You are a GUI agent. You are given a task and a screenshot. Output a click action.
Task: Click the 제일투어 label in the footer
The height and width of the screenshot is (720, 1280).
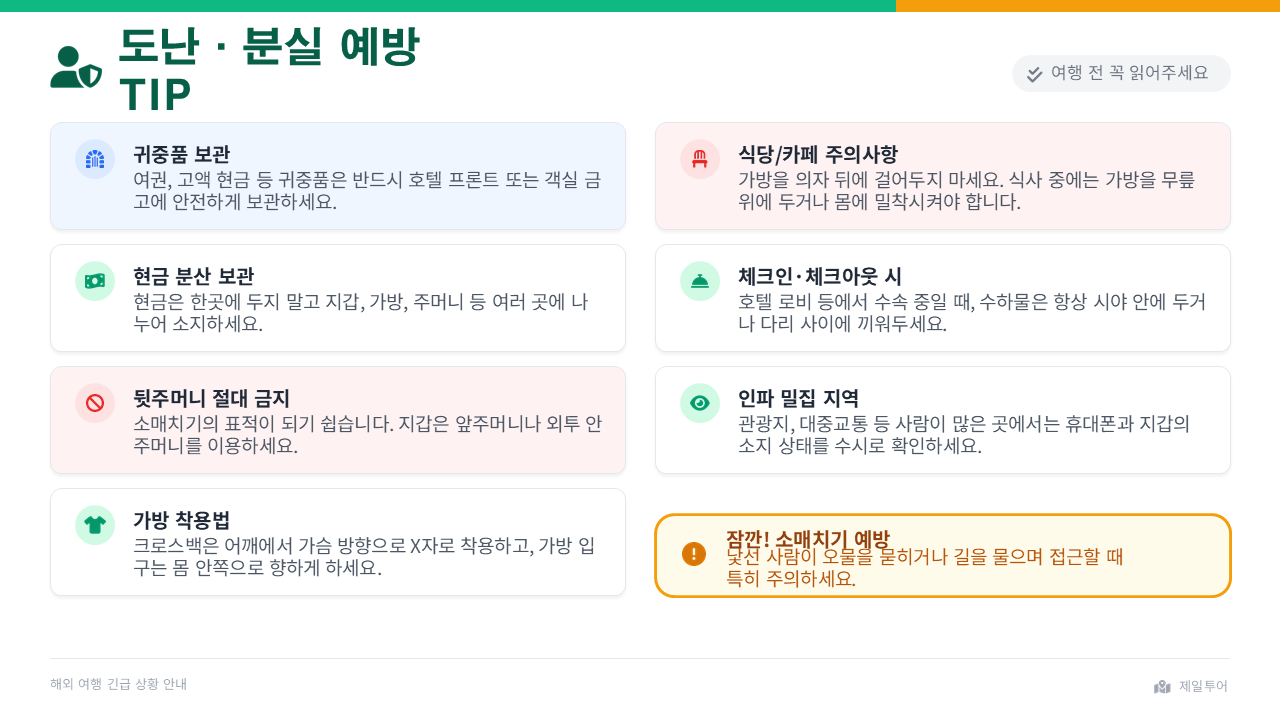point(1203,687)
